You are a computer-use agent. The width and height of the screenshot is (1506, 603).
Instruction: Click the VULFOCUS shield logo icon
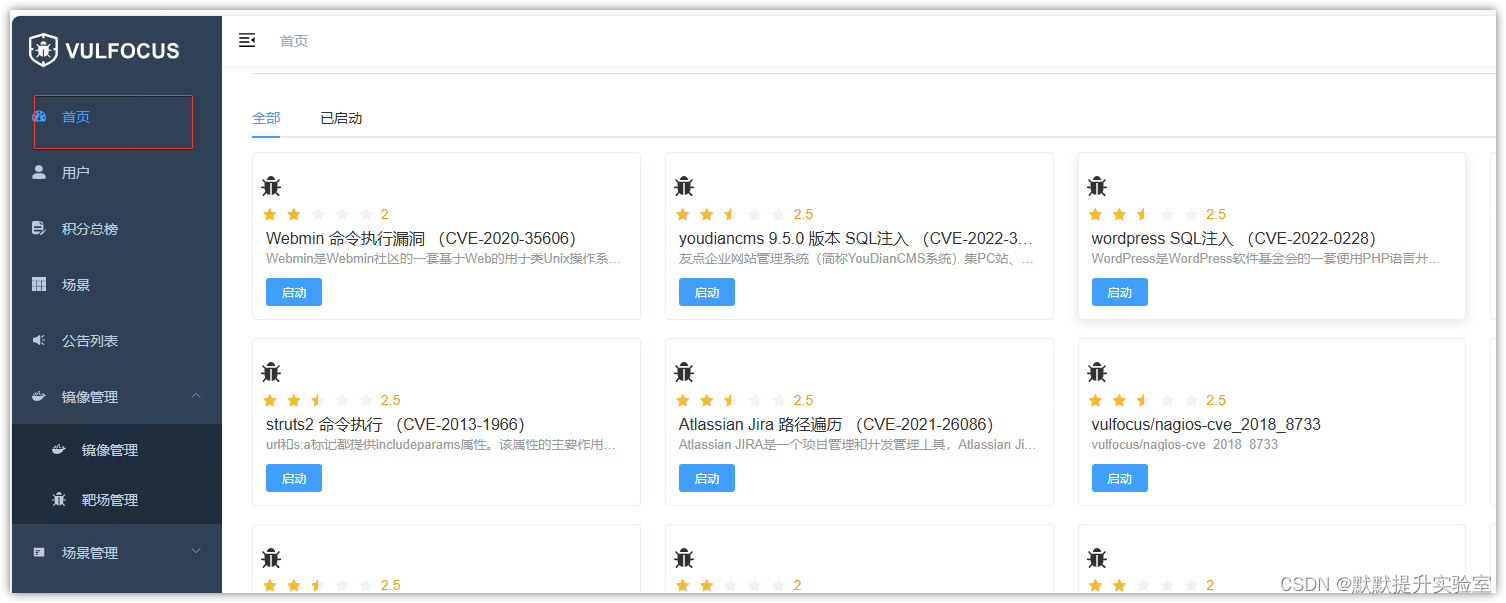tap(43, 50)
